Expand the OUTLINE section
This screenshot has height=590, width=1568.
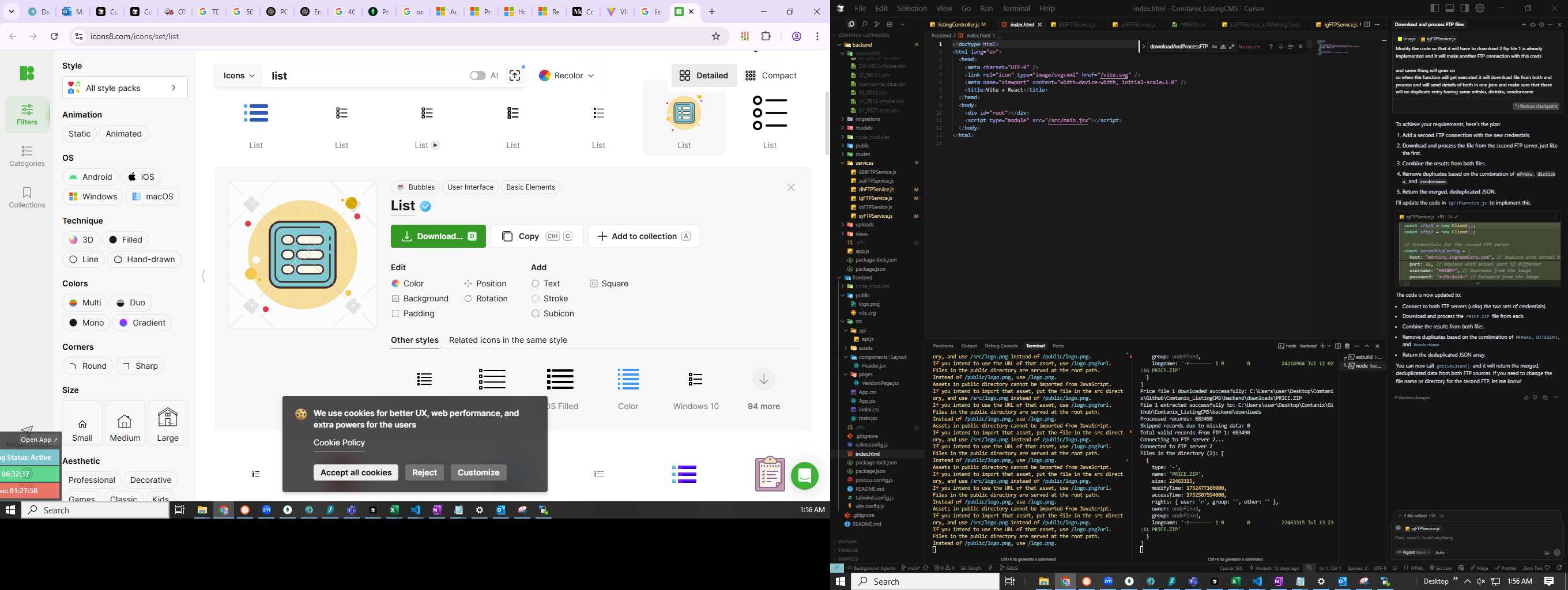(847, 542)
